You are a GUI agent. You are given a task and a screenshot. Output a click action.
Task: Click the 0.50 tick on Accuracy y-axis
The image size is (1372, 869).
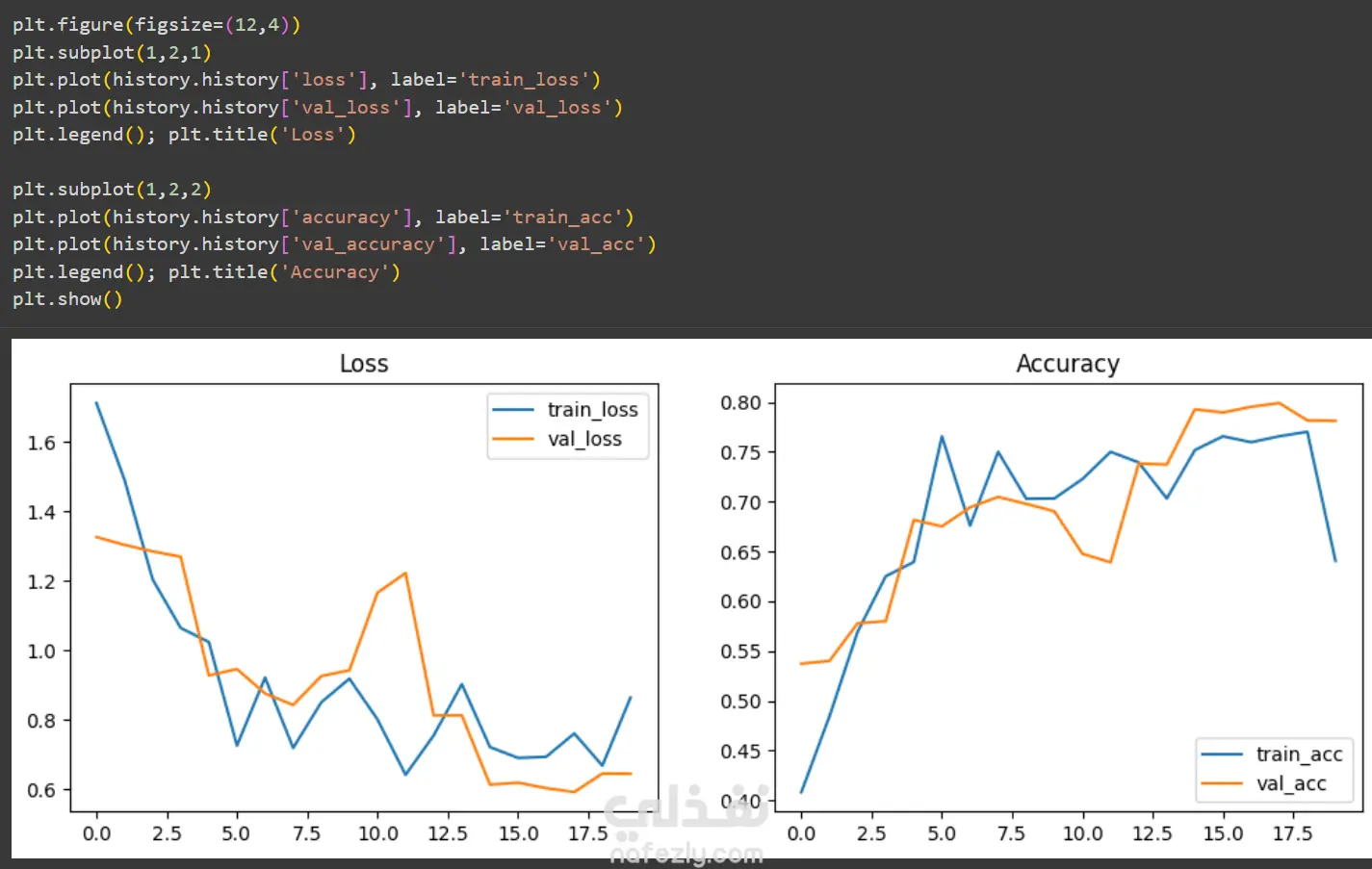click(x=740, y=702)
